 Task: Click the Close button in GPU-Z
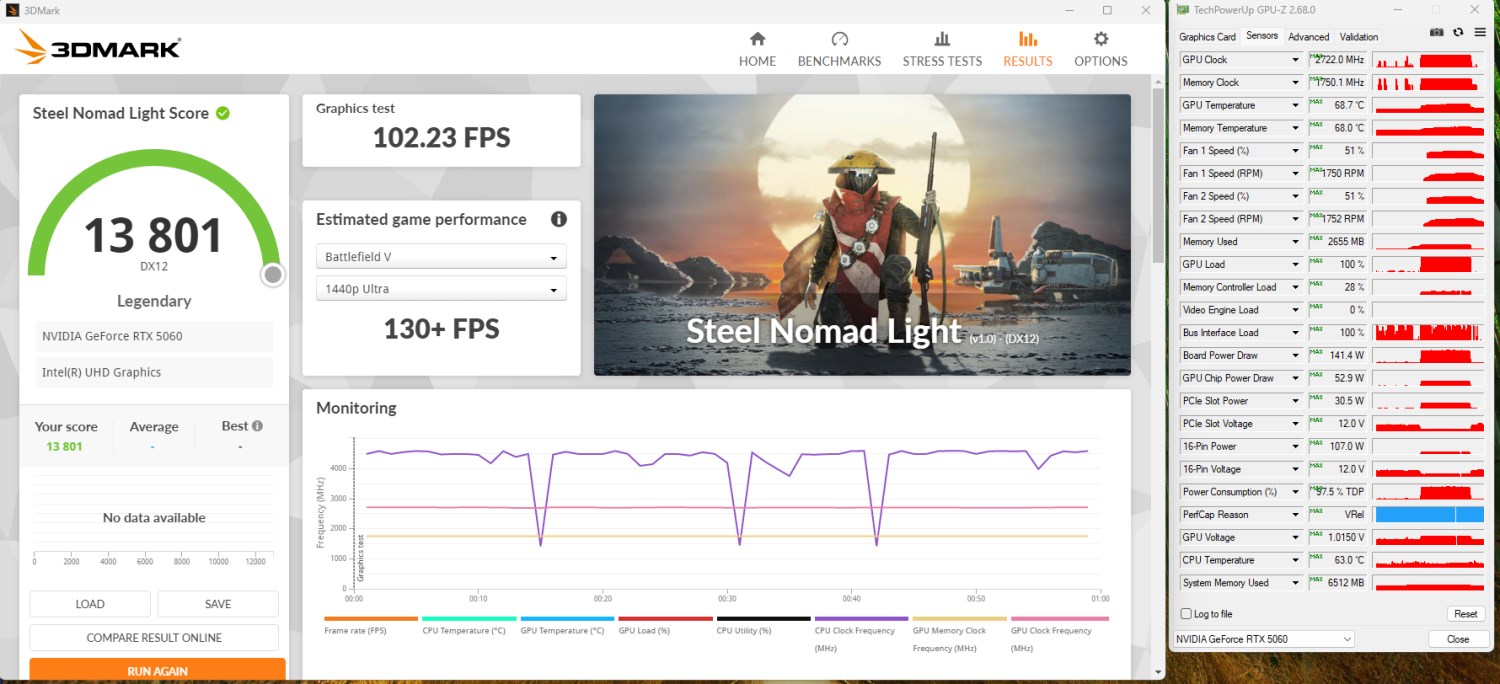click(x=1458, y=639)
